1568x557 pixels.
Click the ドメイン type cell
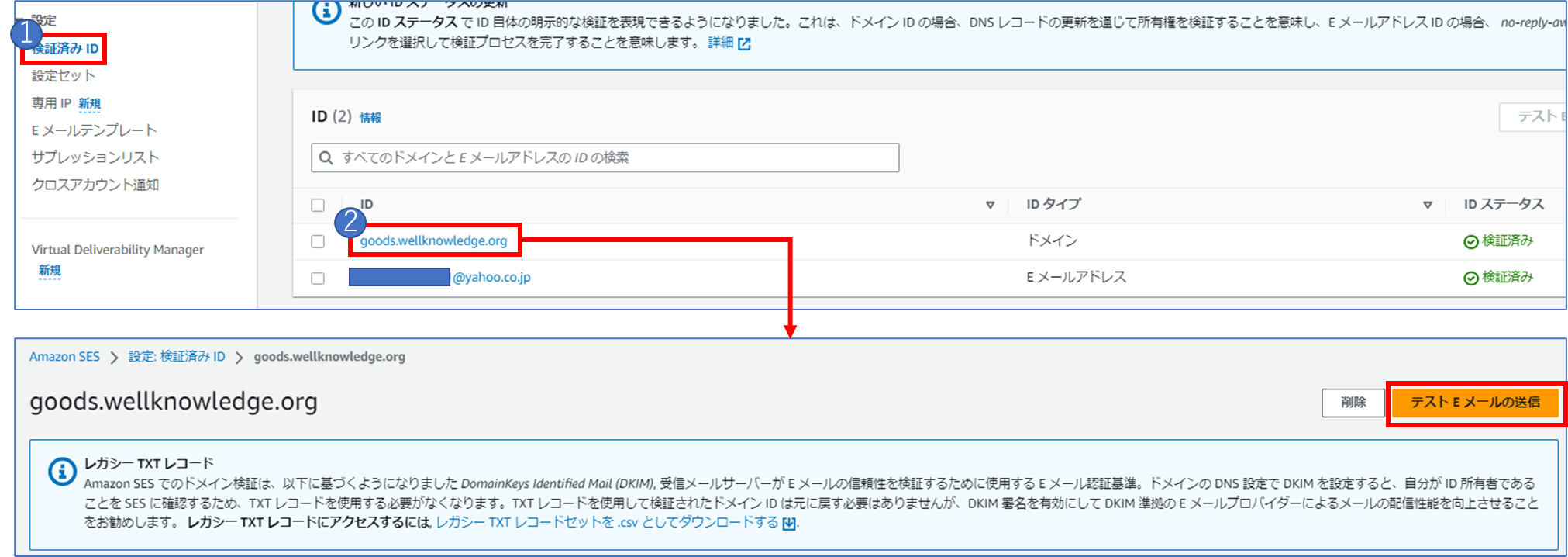pos(1052,240)
